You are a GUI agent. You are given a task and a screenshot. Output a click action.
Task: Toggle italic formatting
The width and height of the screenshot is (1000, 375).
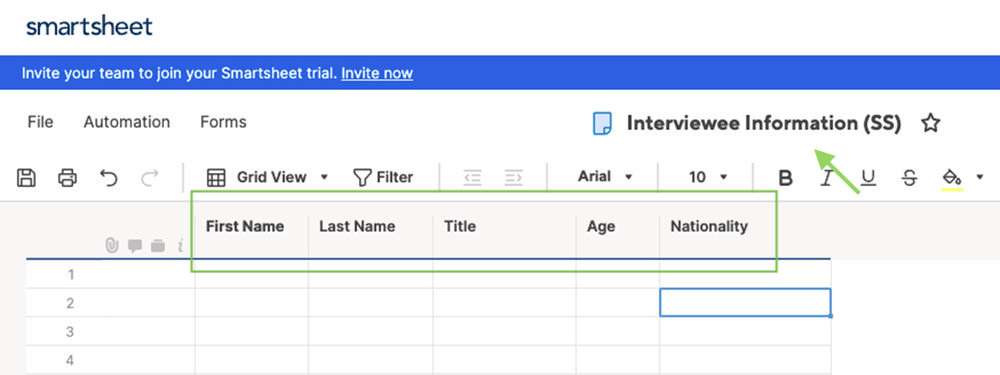tap(827, 178)
